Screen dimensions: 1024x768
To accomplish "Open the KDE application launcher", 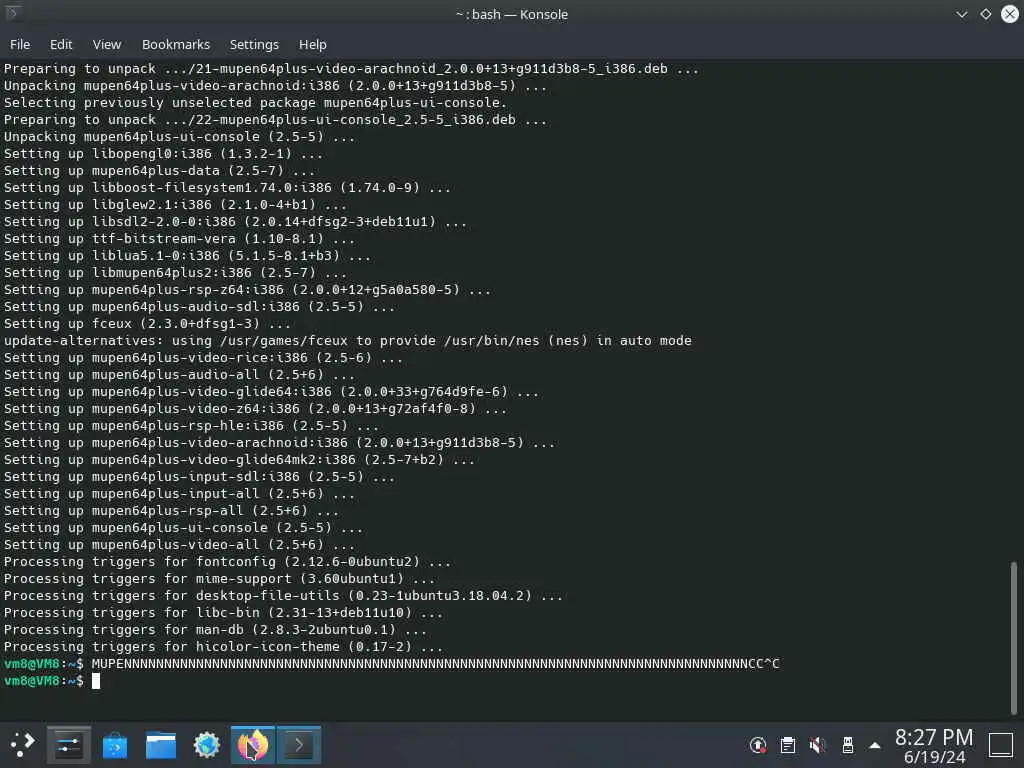I will pos(22,744).
